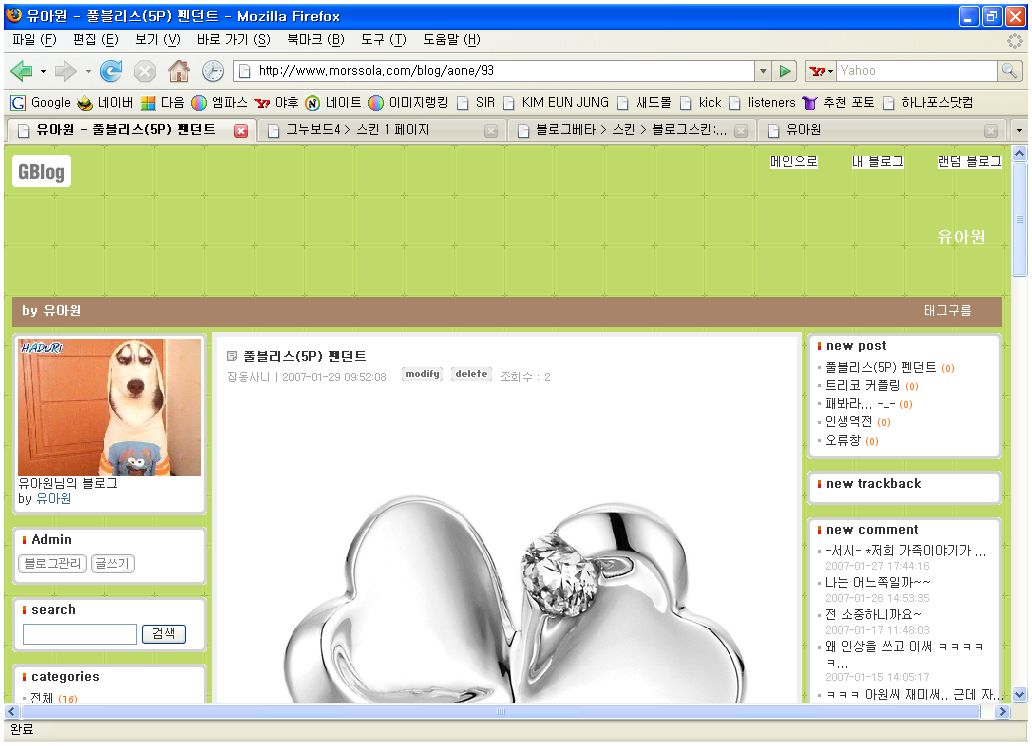The width and height of the screenshot is (1032, 746).
Task: Click the vertical scrollbar down arrow
Action: [1019, 695]
